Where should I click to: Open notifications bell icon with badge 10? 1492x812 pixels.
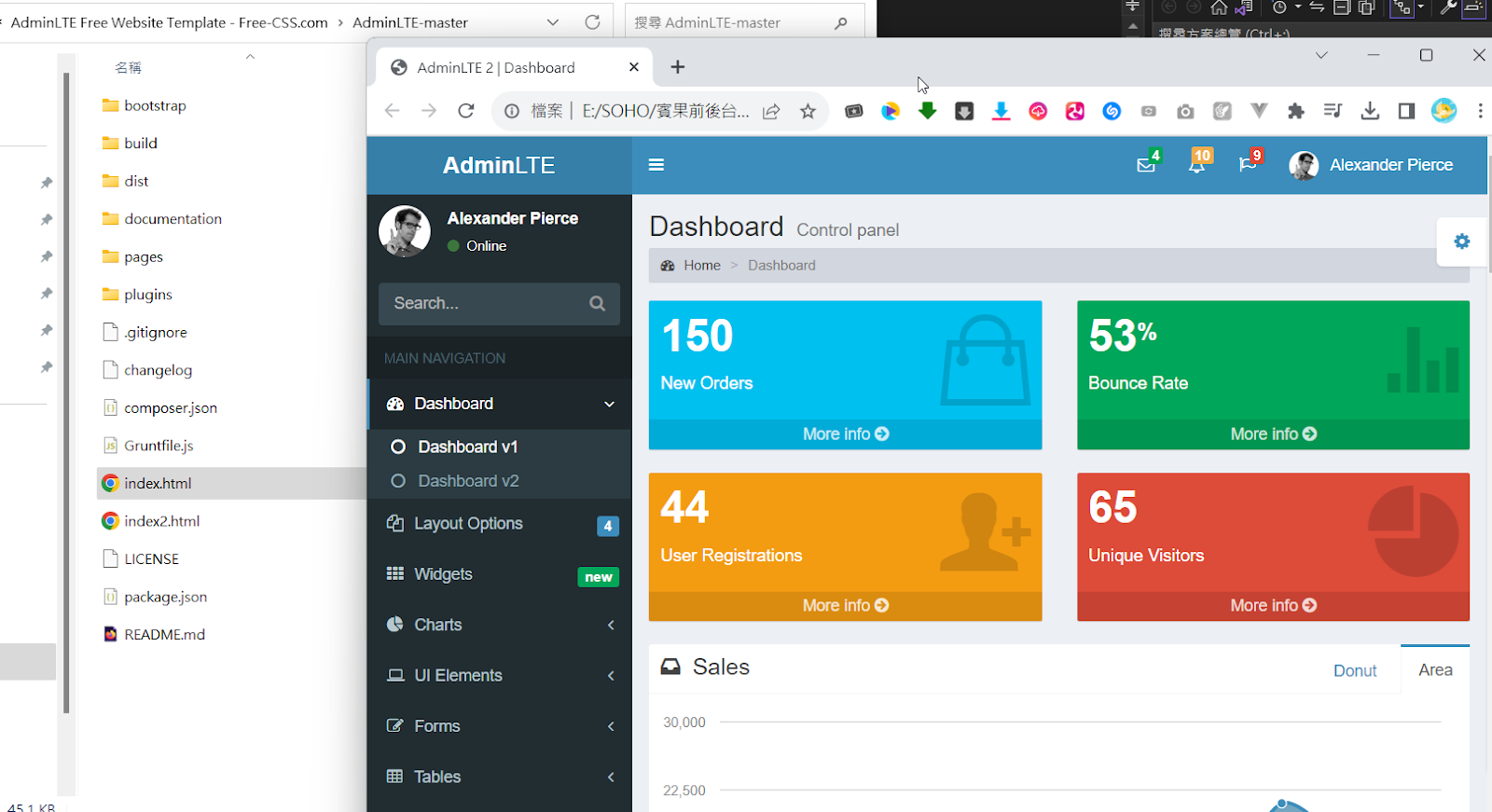pyautogui.click(x=1197, y=164)
